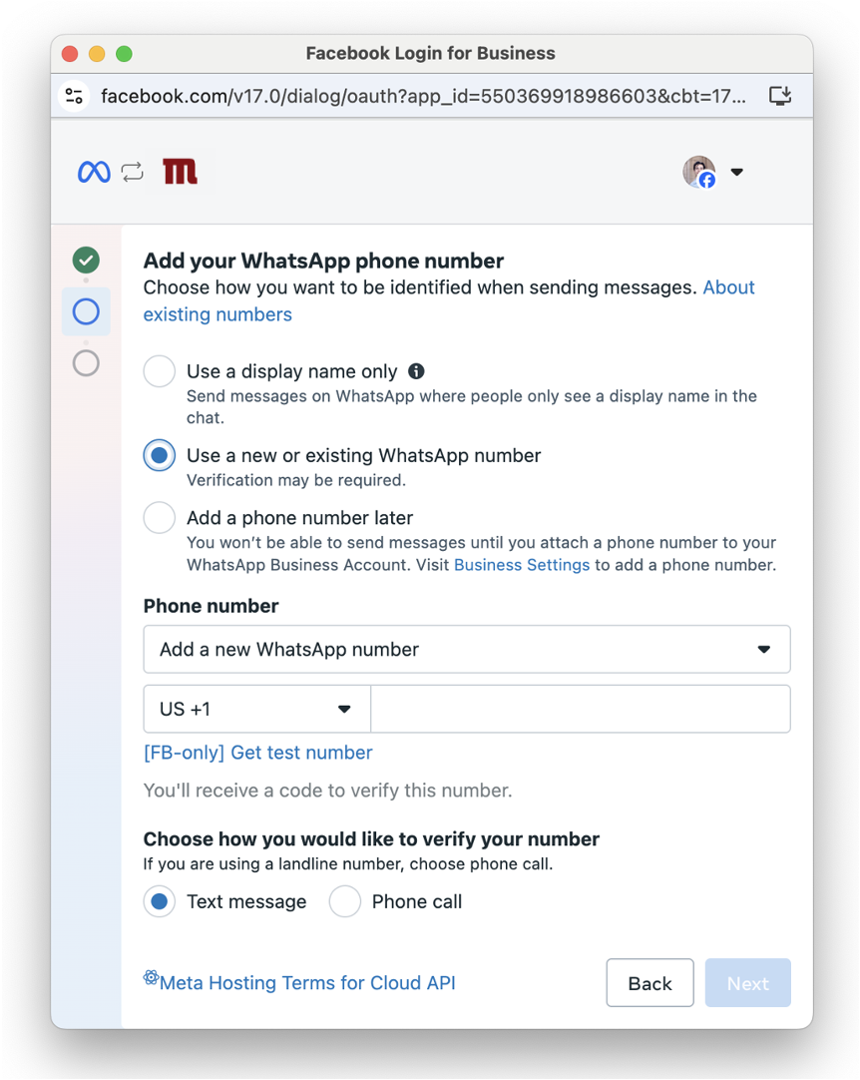
Task: Click the completed step checkmark indicator
Action: [85, 260]
